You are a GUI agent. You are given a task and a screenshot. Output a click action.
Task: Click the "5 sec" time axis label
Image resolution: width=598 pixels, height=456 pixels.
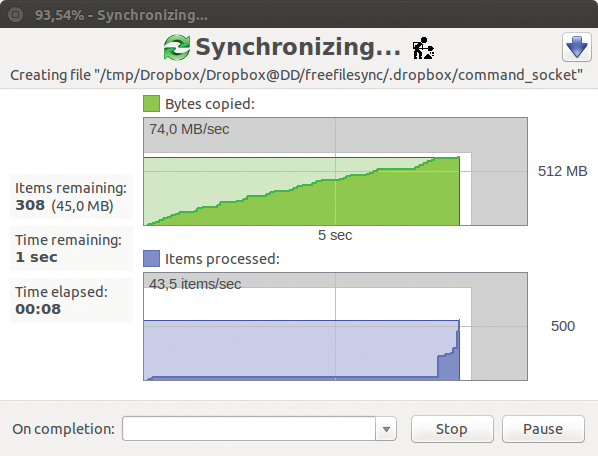click(x=335, y=235)
